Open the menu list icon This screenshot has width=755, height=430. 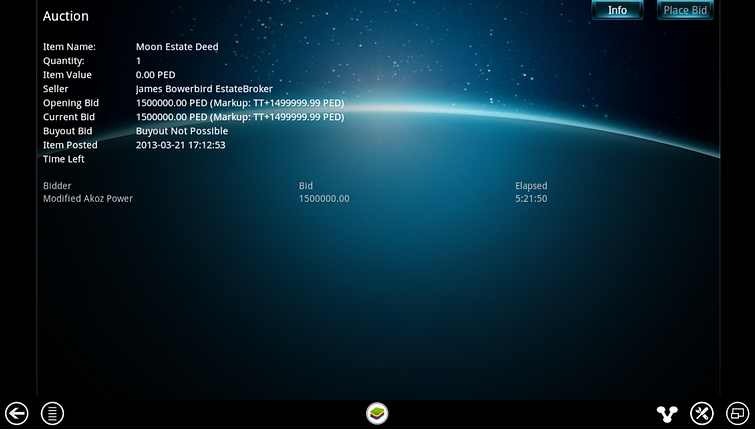tap(52, 414)
